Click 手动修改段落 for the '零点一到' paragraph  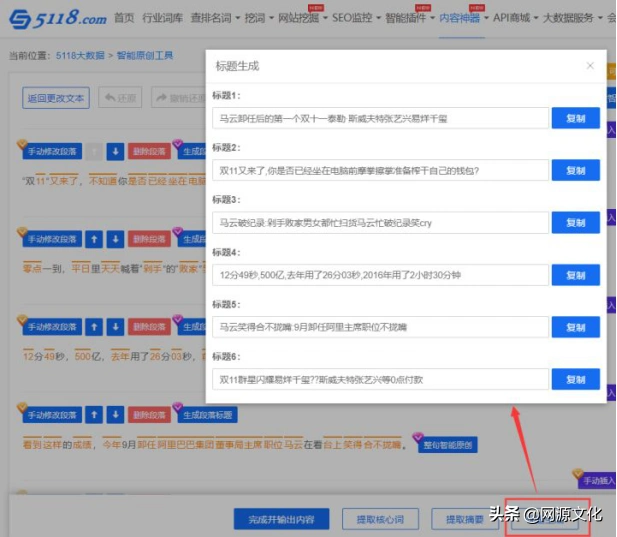(x=52, y=239)
